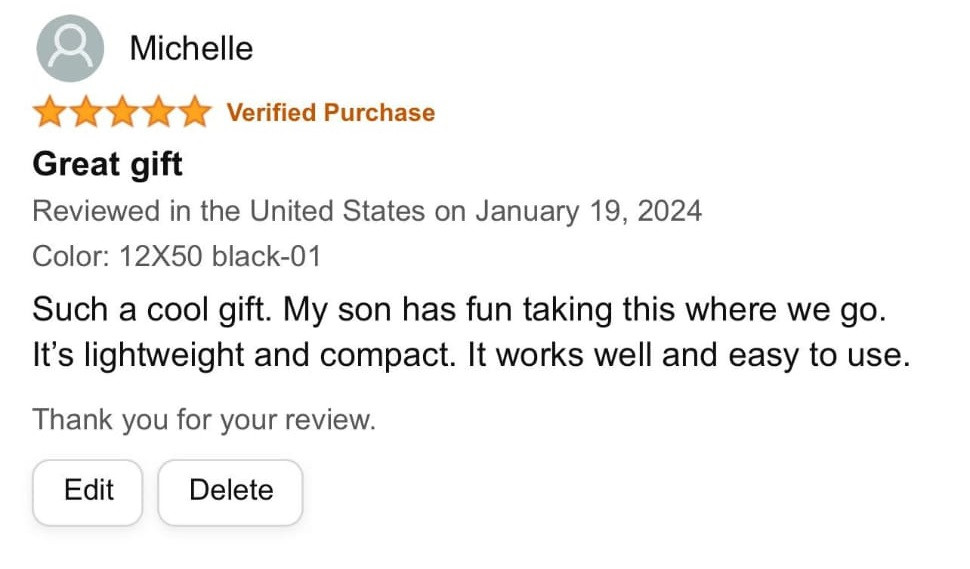Open the reviewer name Michelle
The height and width of the screenshot is (569, 970).
191,48
